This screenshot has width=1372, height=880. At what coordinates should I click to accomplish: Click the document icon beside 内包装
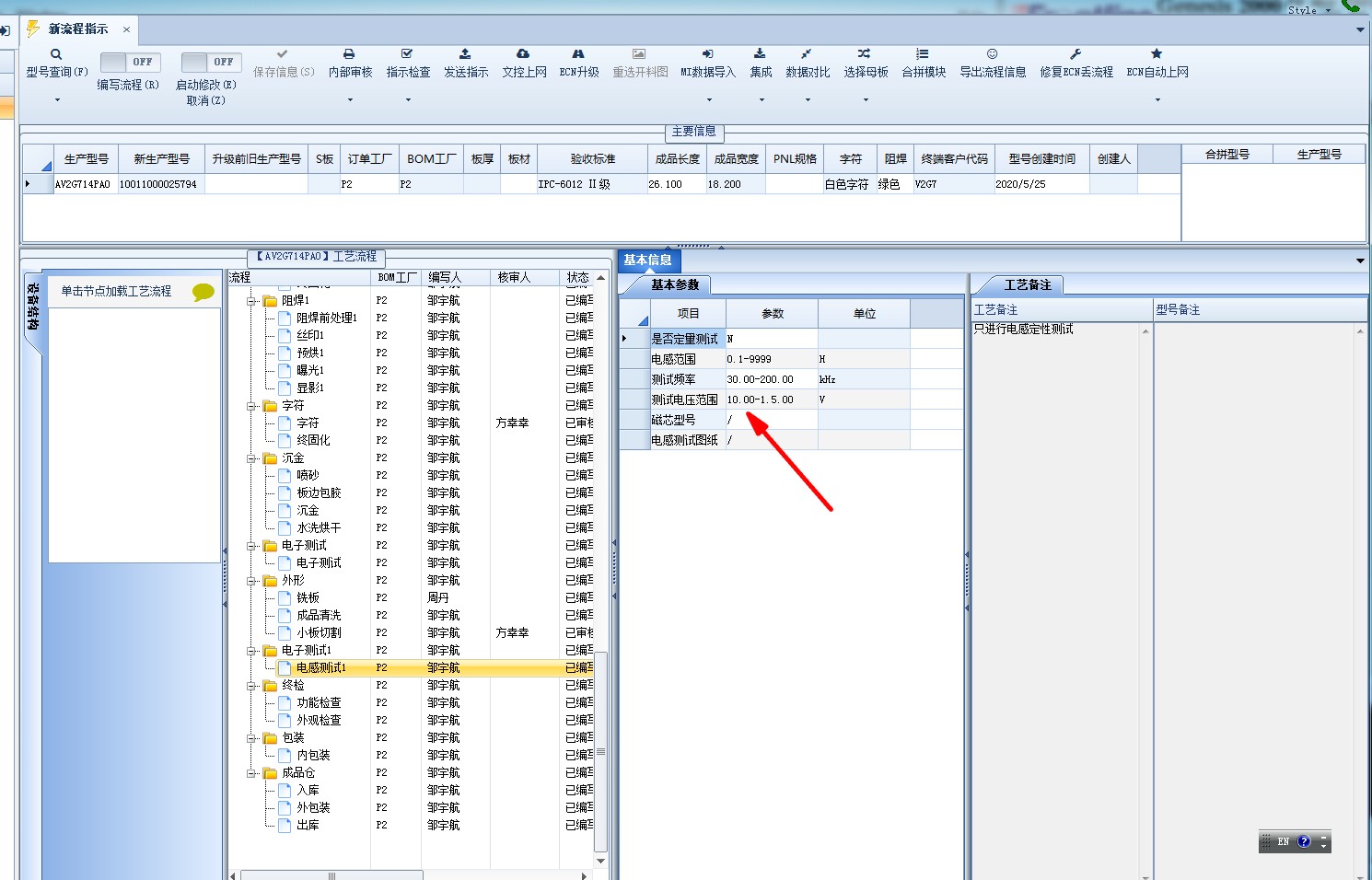coord(285,756)
